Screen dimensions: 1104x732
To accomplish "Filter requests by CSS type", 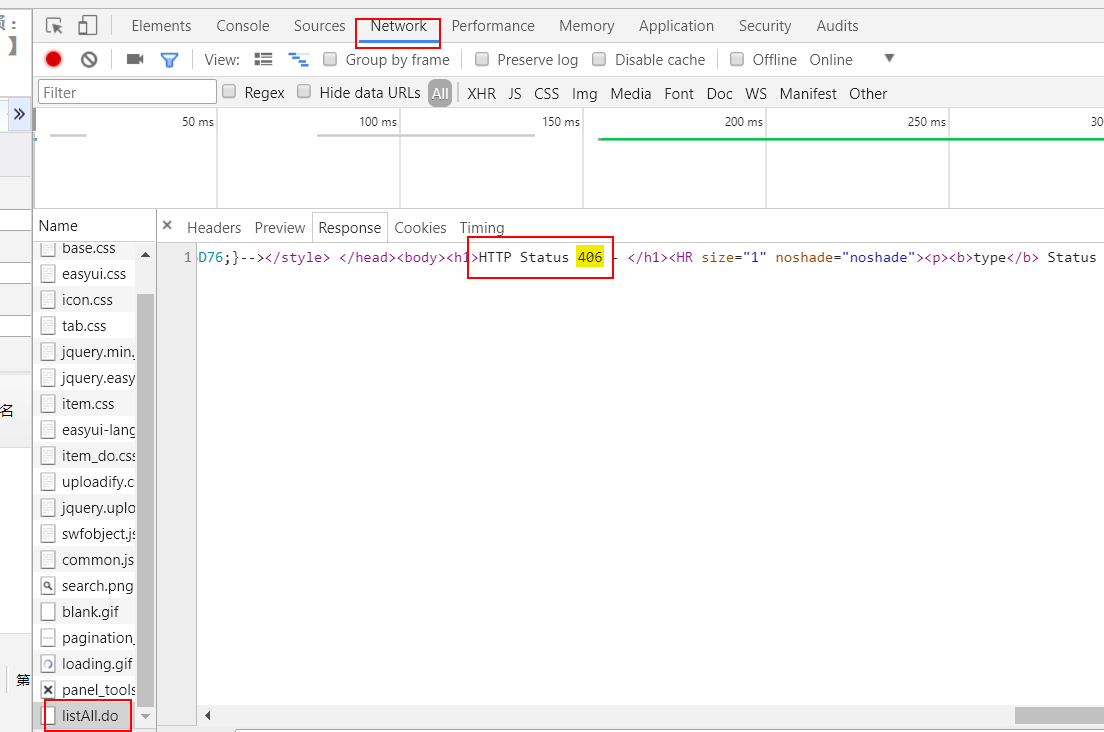I will [x=546, y=94].
